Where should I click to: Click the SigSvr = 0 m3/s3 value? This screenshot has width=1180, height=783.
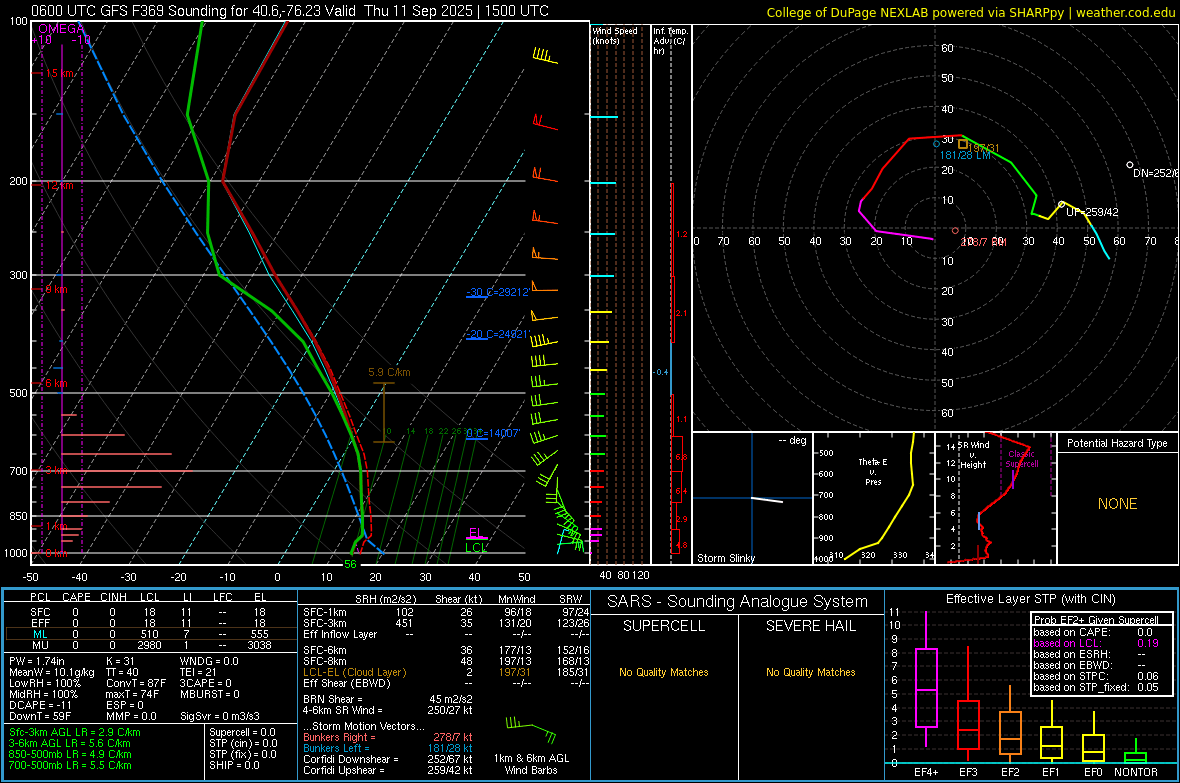(220, 717)
